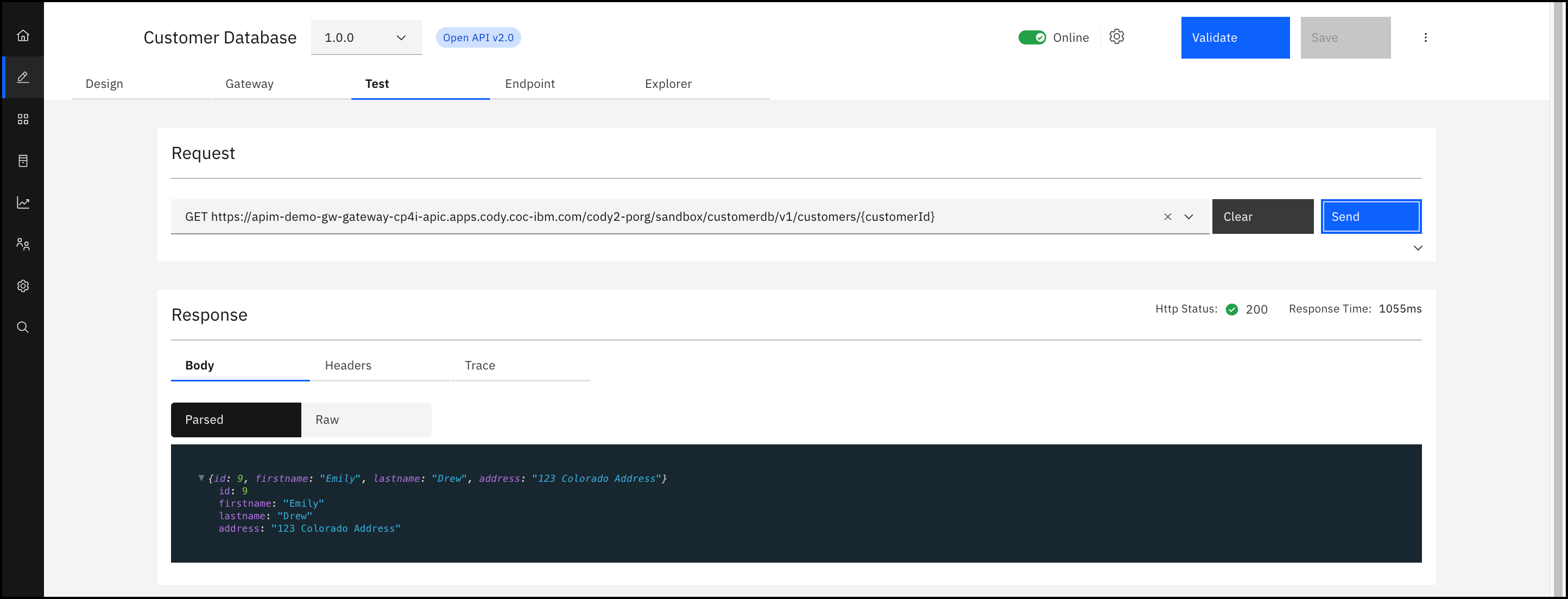Open the Analytics chart icon
This screenshot has height=599, width=1568.
click(x=23, y=202)
